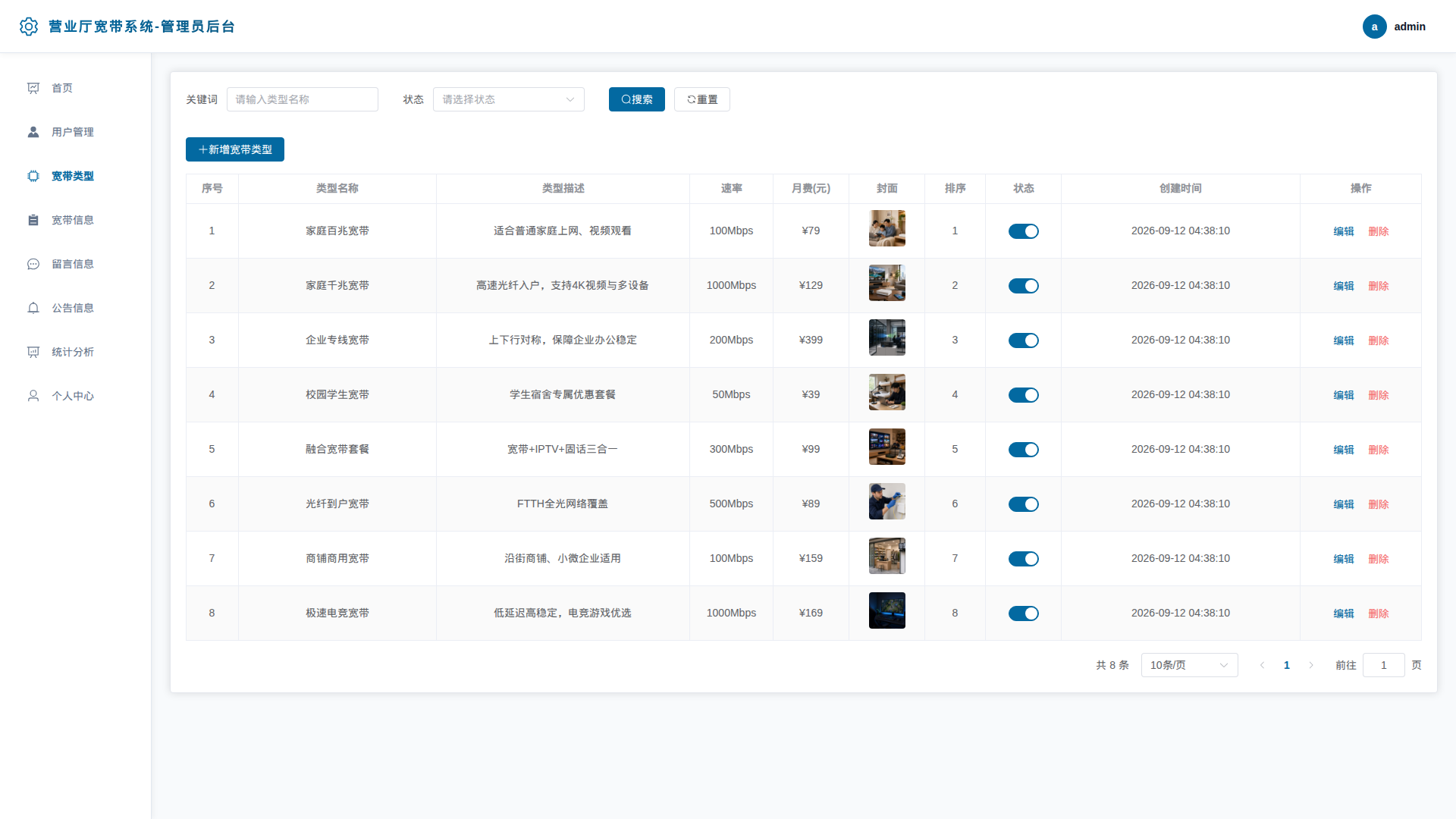This screenshot has width=1456, height=819.
Task: Open the 请选择状态 dropdown
Action: [508, 99]
